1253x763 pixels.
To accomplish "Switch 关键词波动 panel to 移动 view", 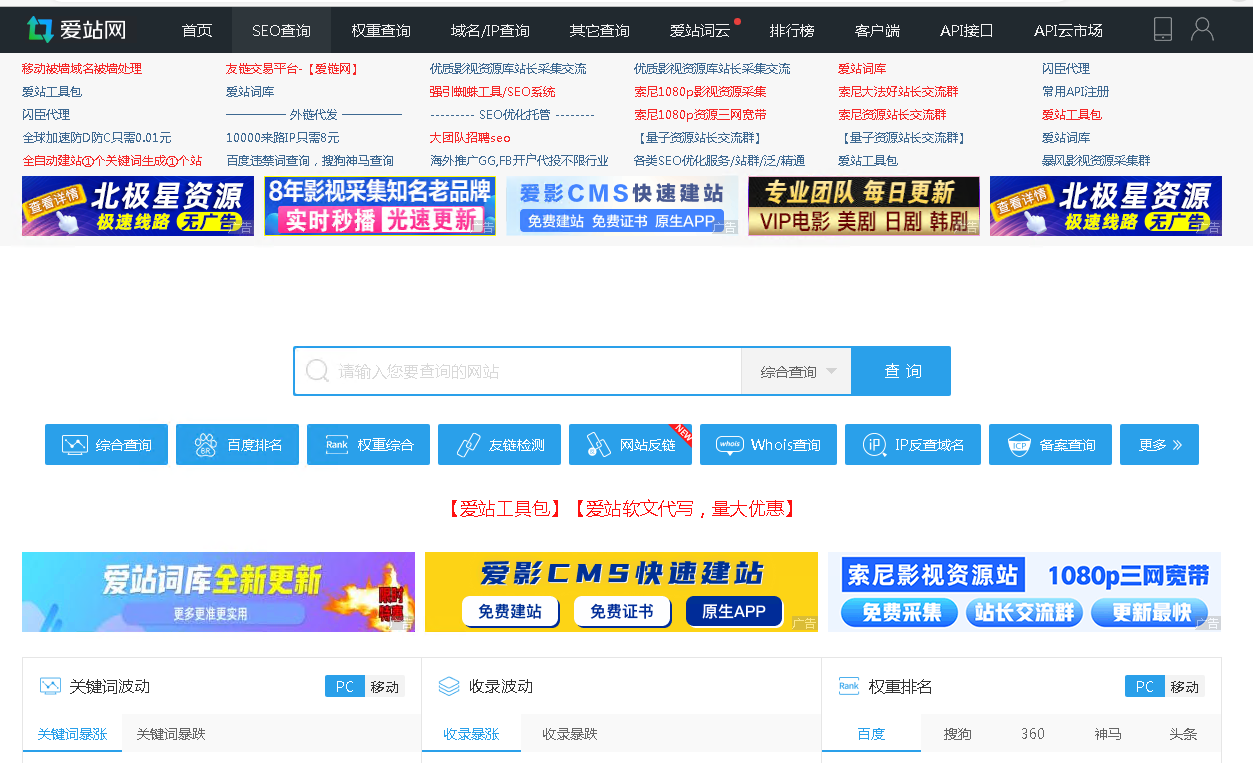I will [x=386, y=686].
